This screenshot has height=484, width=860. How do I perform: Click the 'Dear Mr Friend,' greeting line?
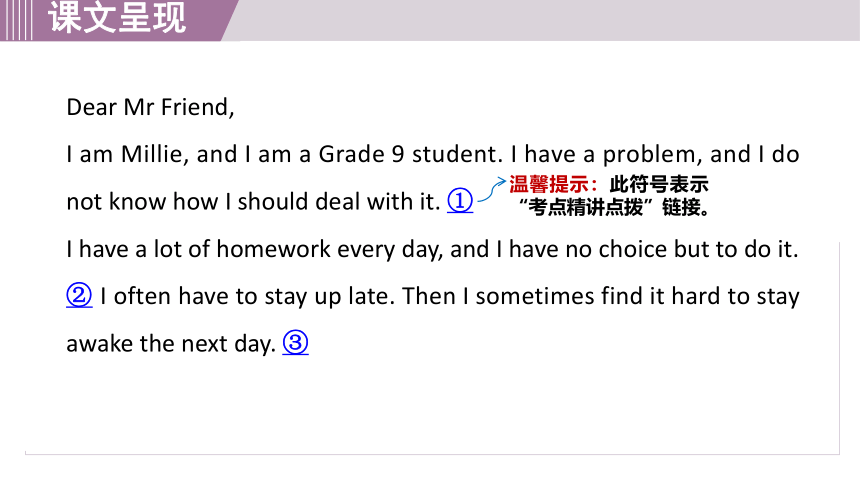click(x=150, y=107)
